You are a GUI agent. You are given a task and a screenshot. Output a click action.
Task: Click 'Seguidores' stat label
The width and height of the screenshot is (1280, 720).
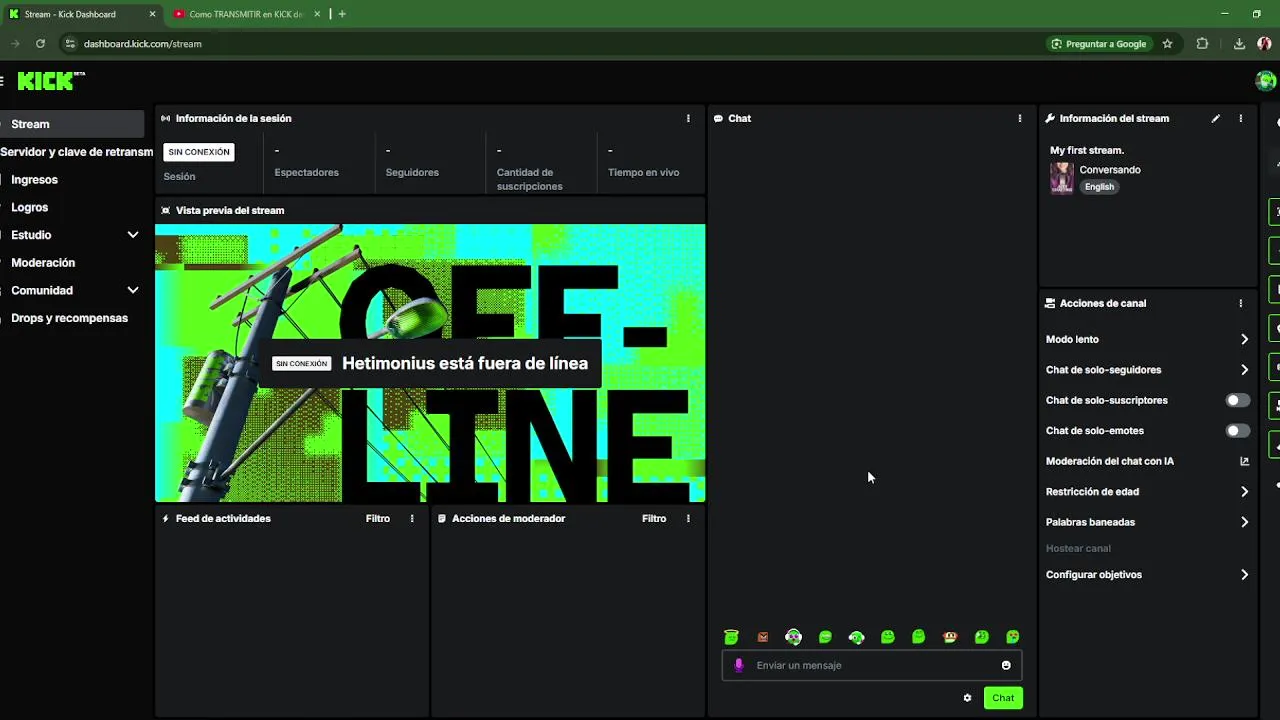(x=412, y=172)
